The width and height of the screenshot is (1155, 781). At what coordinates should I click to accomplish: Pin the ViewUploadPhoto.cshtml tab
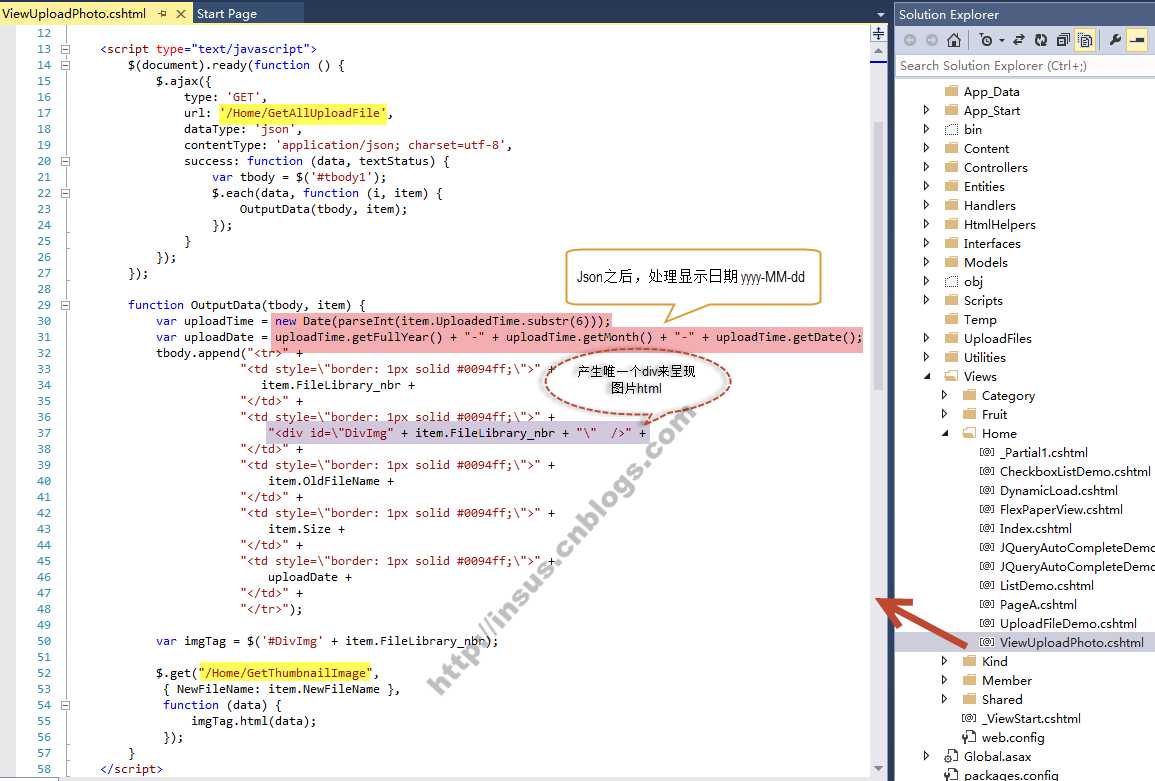click(x=162, y=14)
